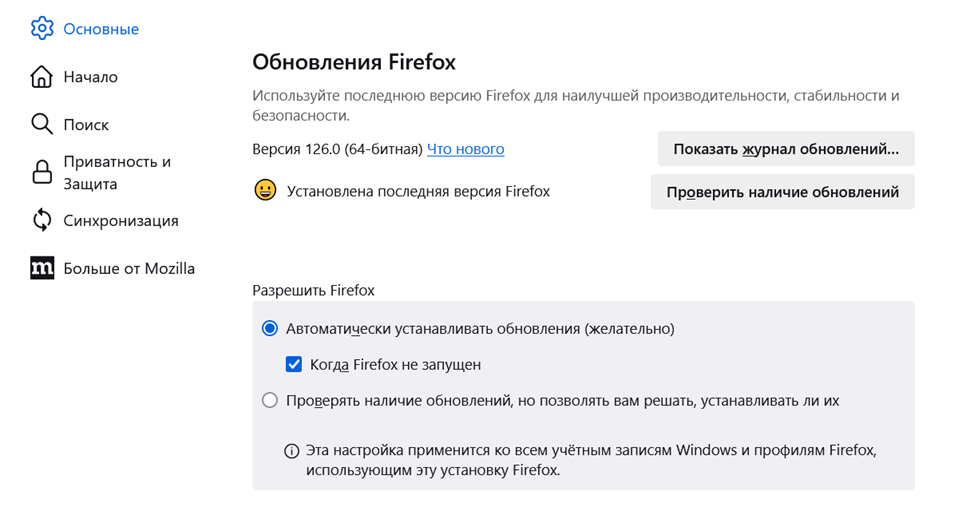974x523 pixels.
Task: Click the smiley face update status icon
Action: coord(265,190)
